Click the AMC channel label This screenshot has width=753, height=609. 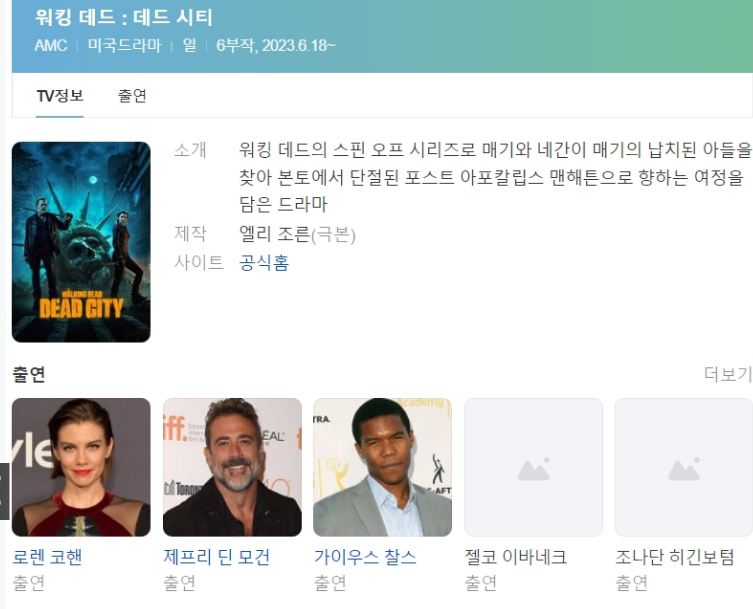(x=51, y=46)
